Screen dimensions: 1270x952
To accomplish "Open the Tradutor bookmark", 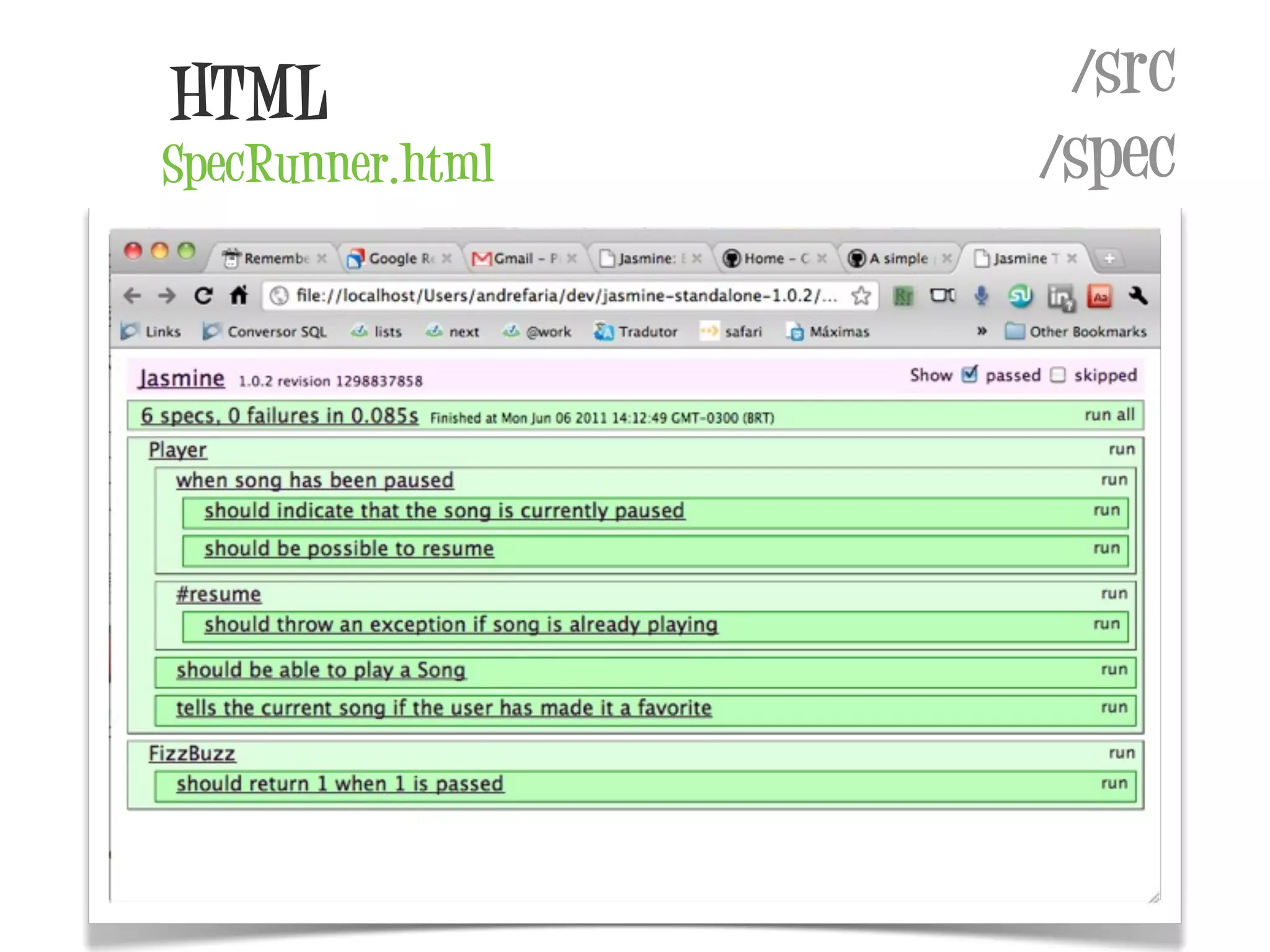I will click(636, 332).
